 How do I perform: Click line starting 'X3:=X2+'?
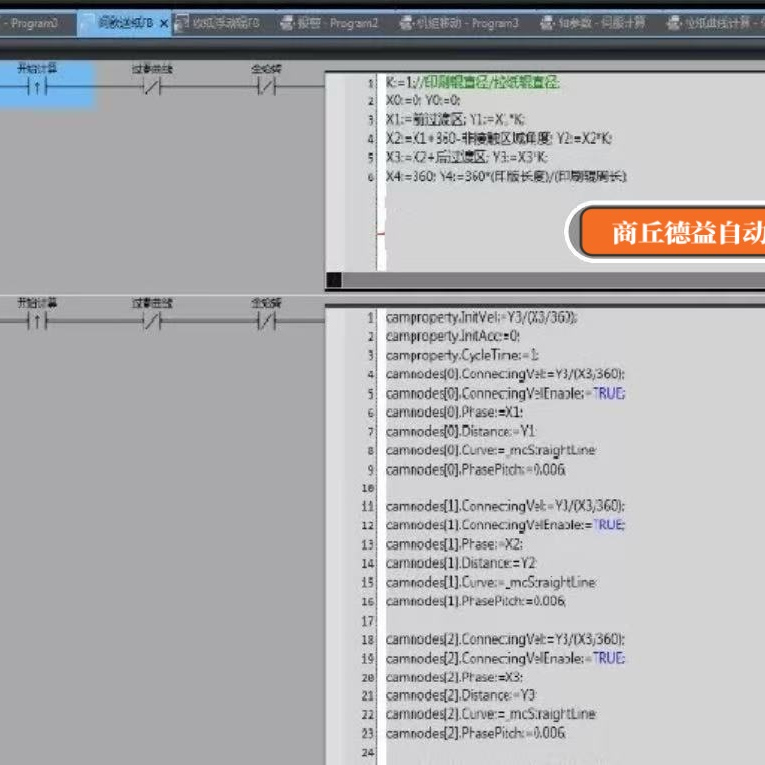467,157
